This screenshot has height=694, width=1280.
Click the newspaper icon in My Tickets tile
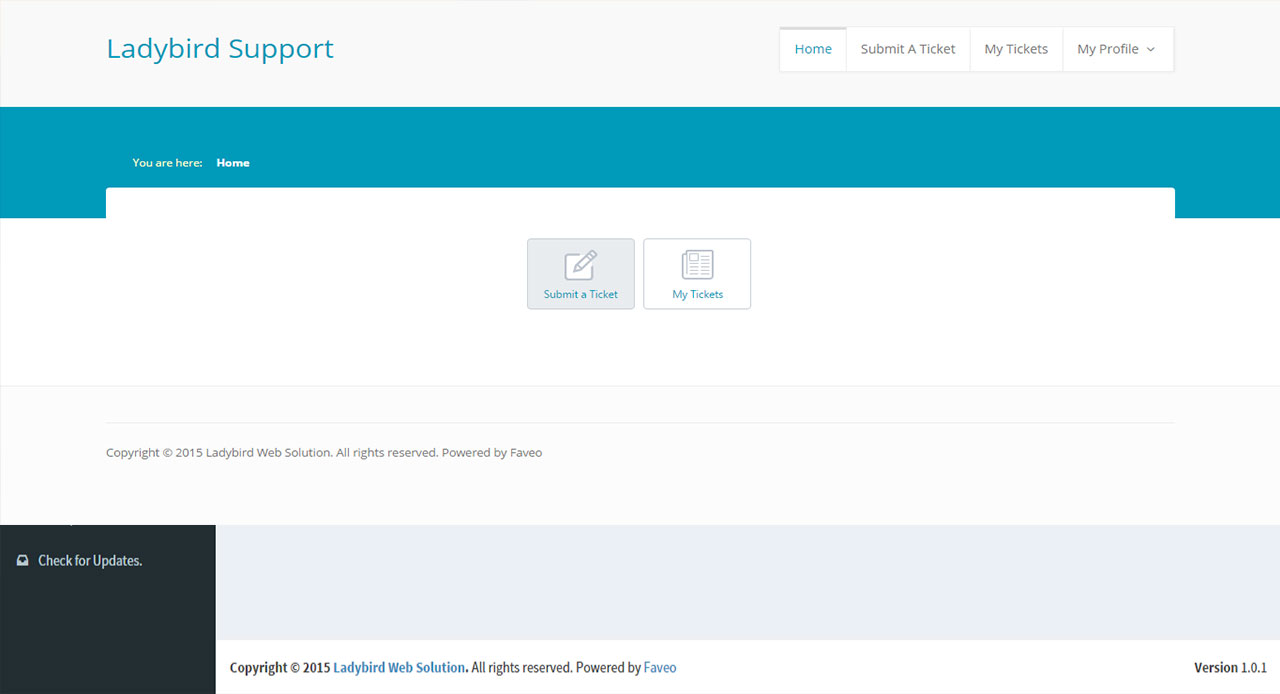click(x=697, y=265)
